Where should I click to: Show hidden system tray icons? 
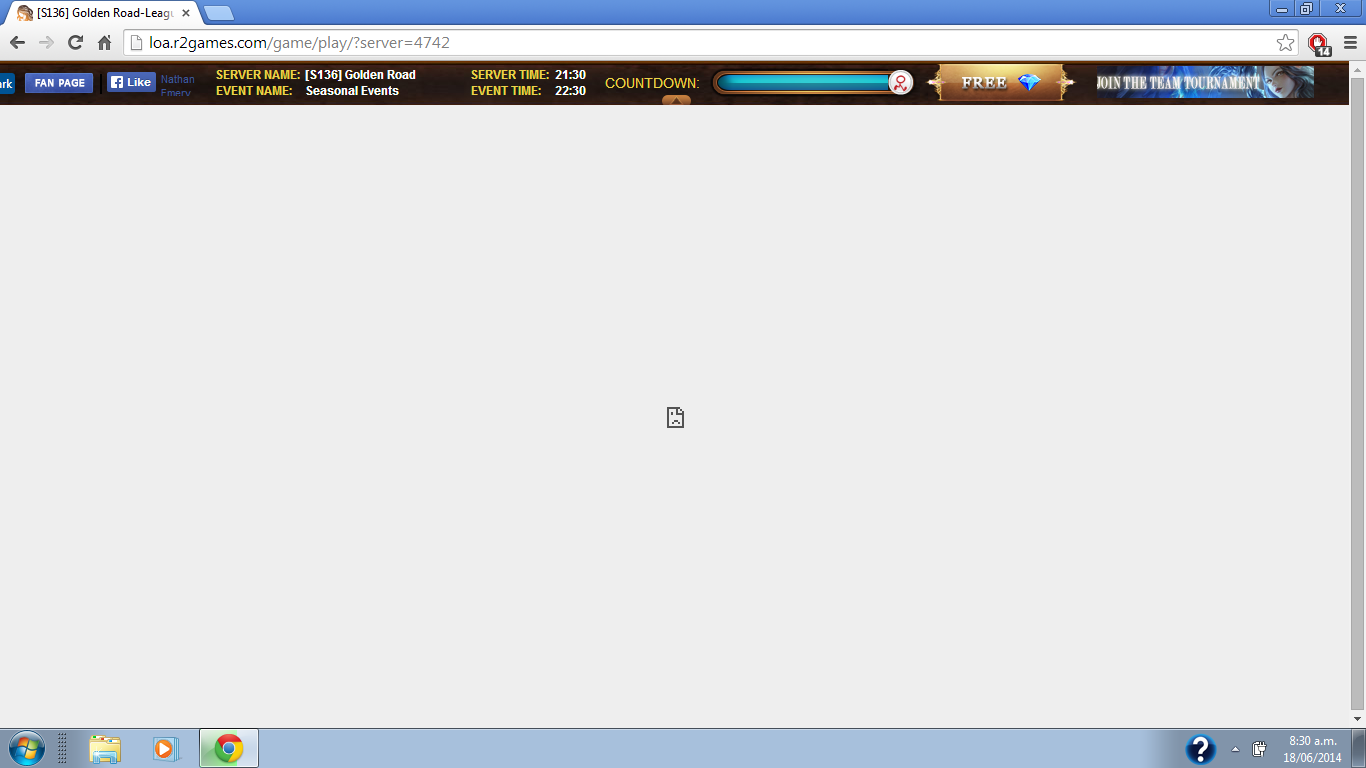[x=1235, y=749]
